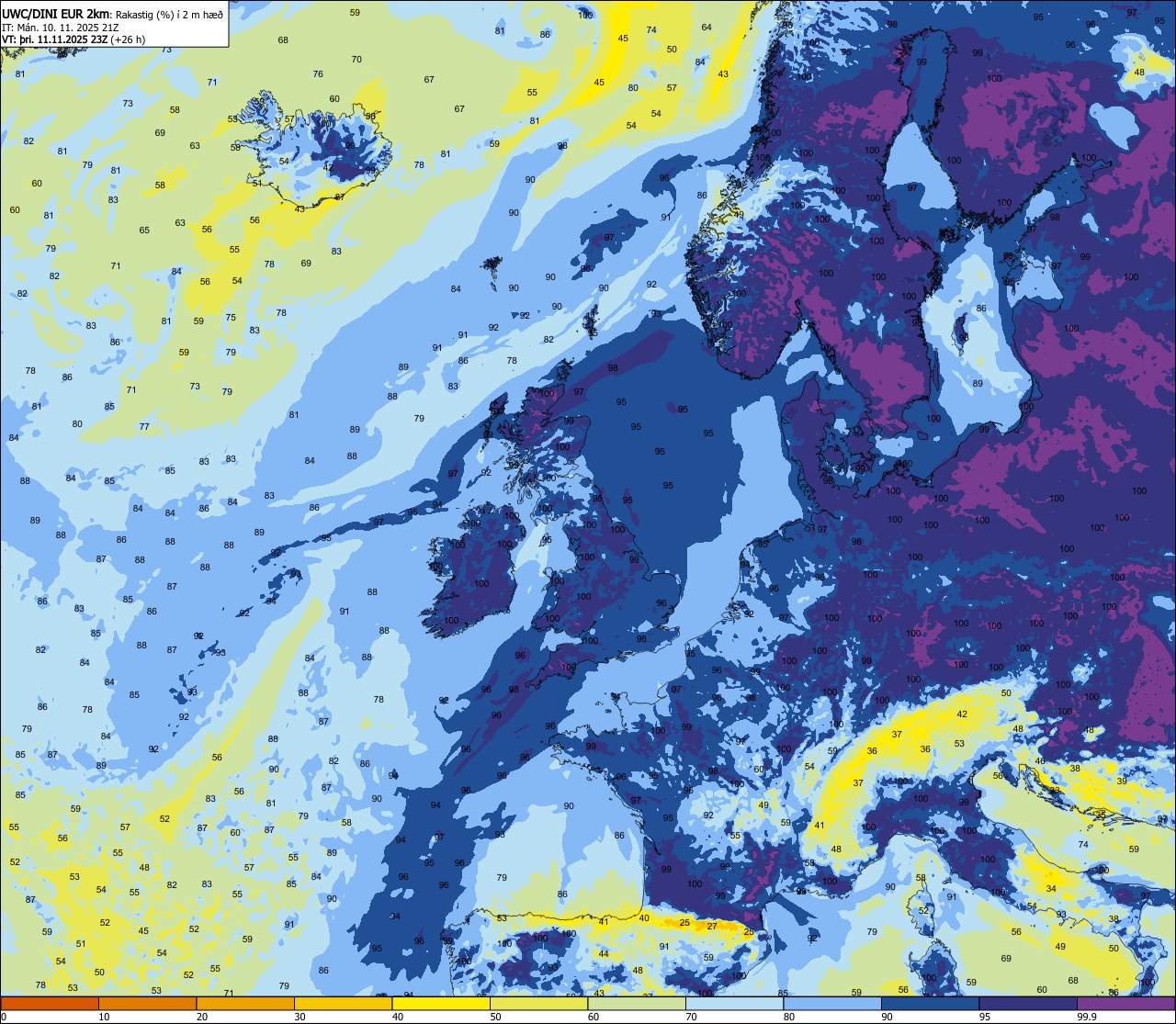Click the "VT: þri. 11.11.2025 23Z (+26 h)" line
This screenshot has width=1176, height=1024.
tap(73, 39)
